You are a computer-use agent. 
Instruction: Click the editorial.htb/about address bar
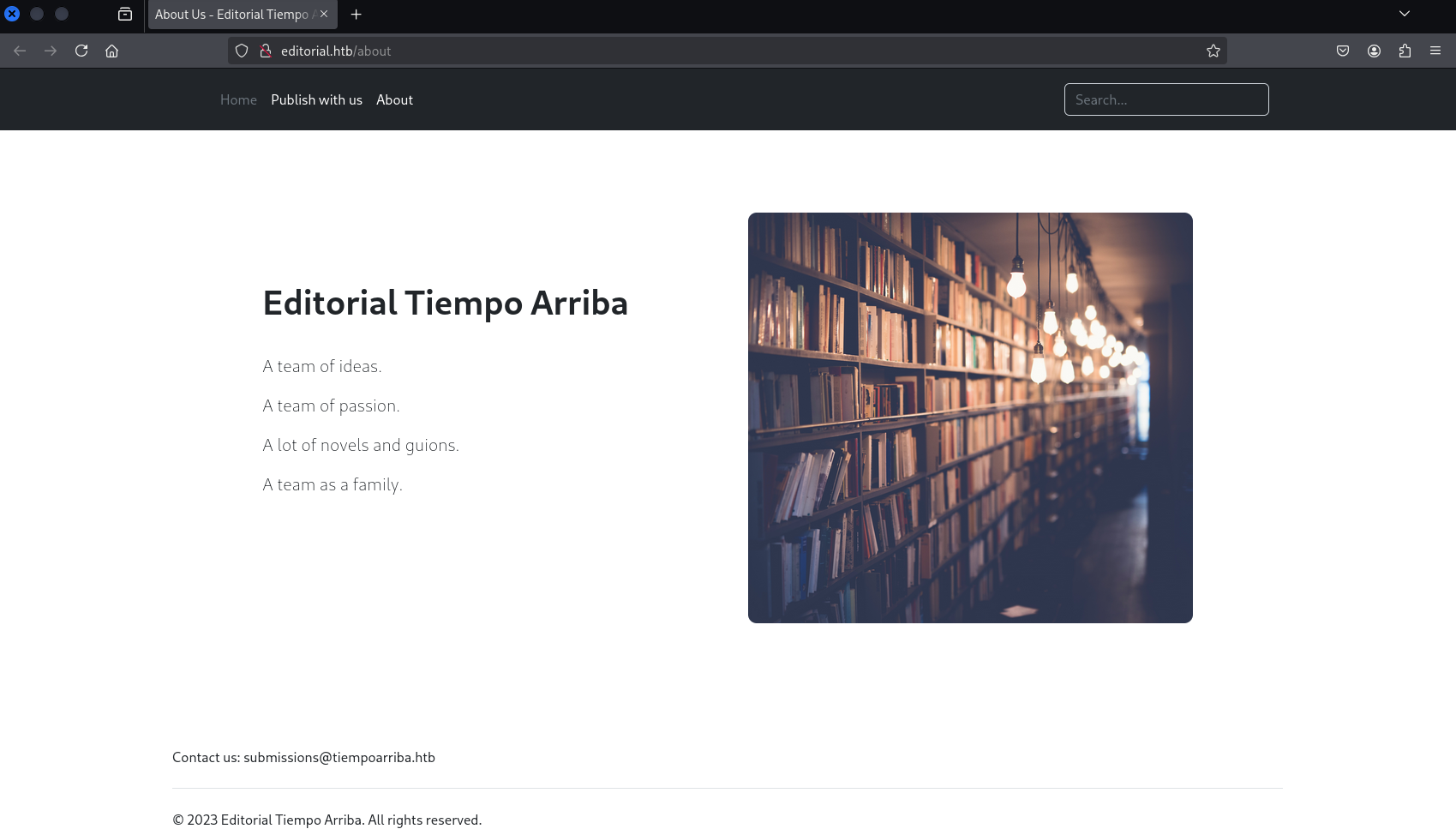click(x=727, y=51)
